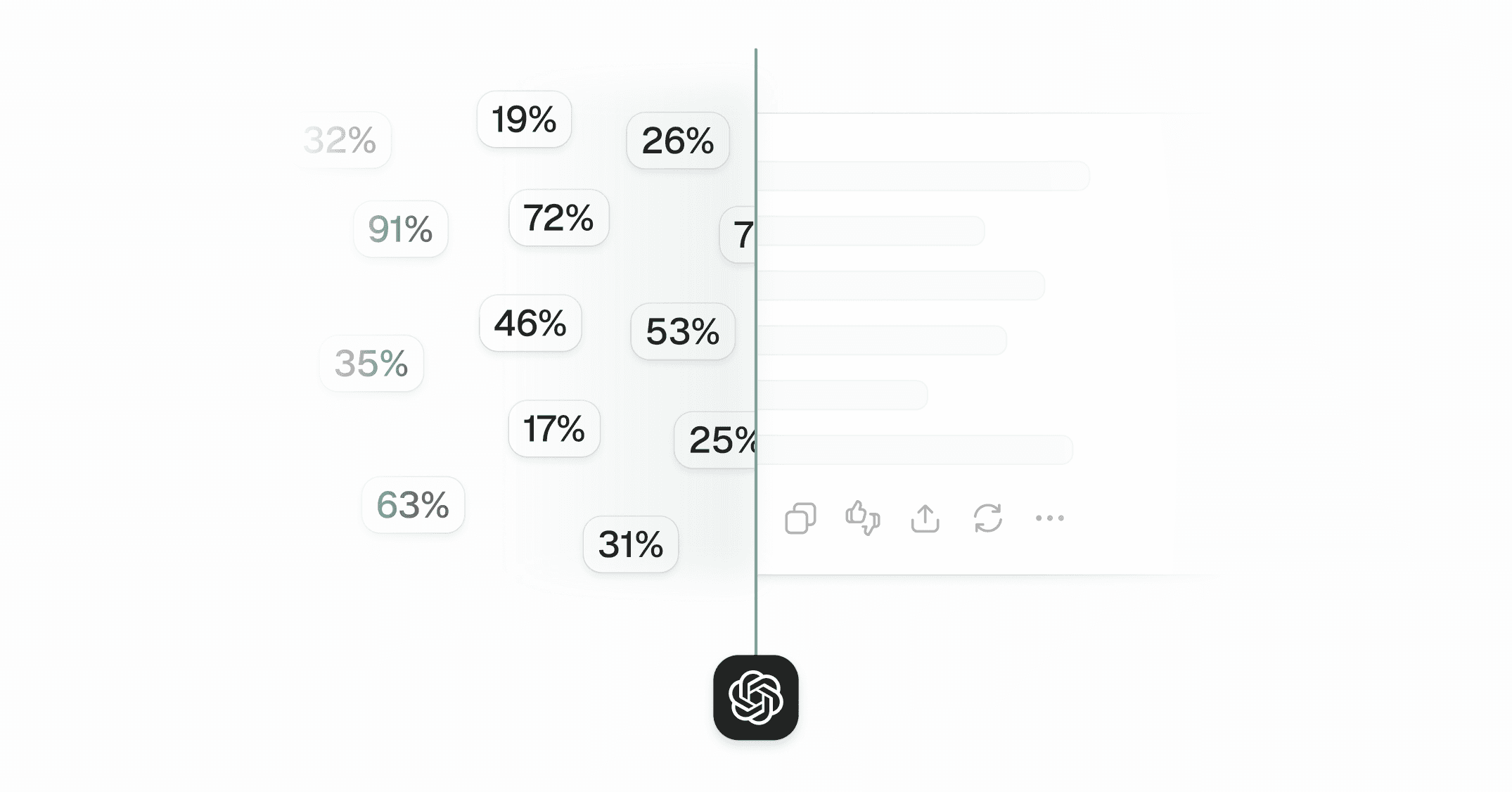Click the 46% percentage badge

[x=530, y=323]
